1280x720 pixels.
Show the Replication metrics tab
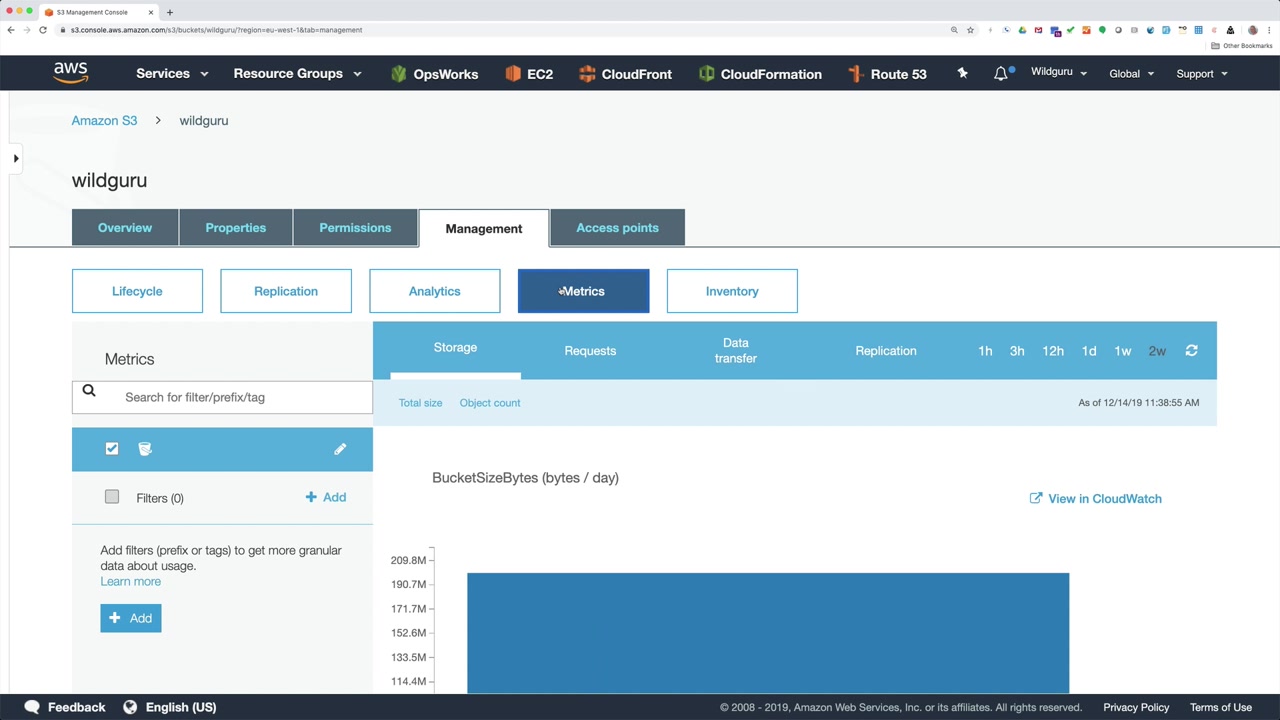click(x=886, y=351)
